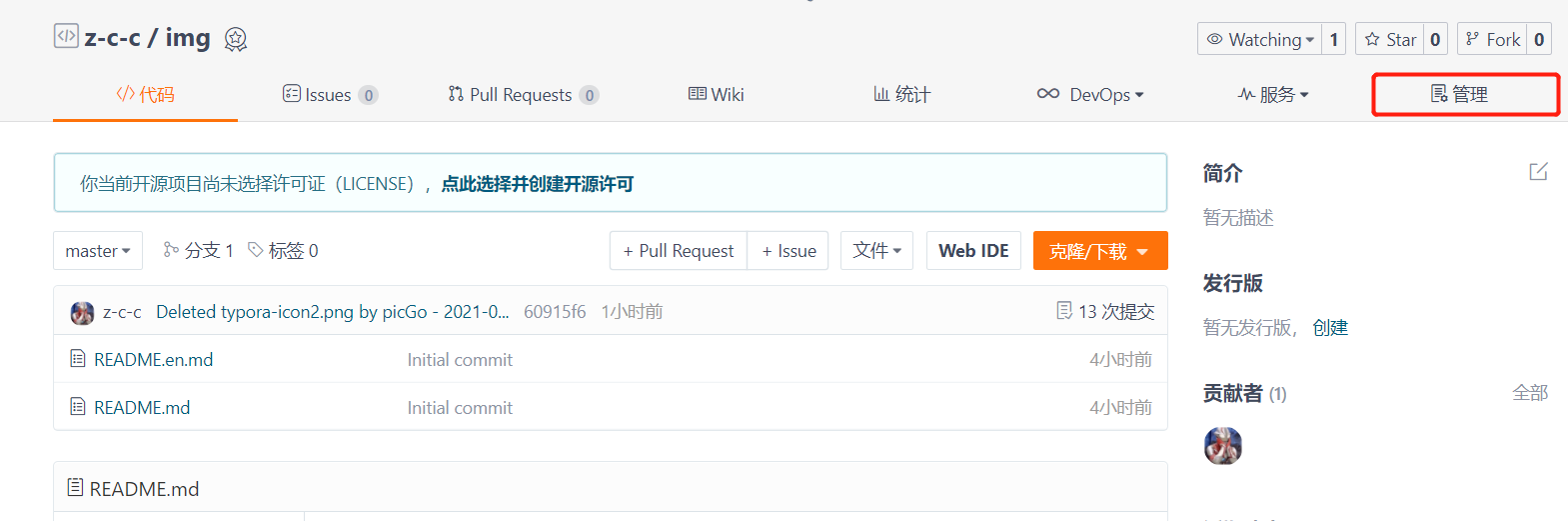The width and height of the screenshot is (1568, 521).
Task: Open the 克隆/下载 dropdown button
Action: coord(1099,251)
